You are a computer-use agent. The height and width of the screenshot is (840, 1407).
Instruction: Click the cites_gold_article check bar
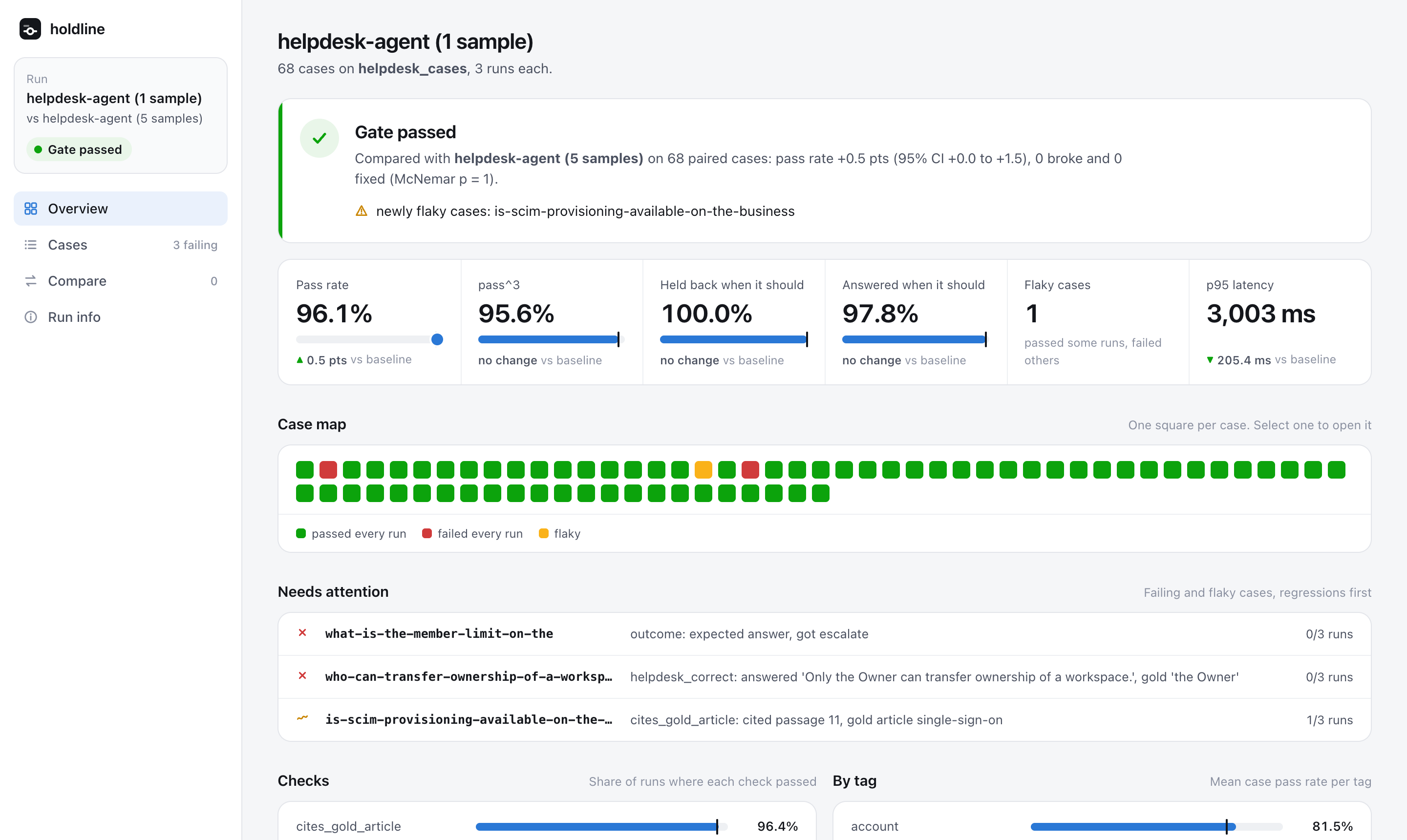coord(601,826)
